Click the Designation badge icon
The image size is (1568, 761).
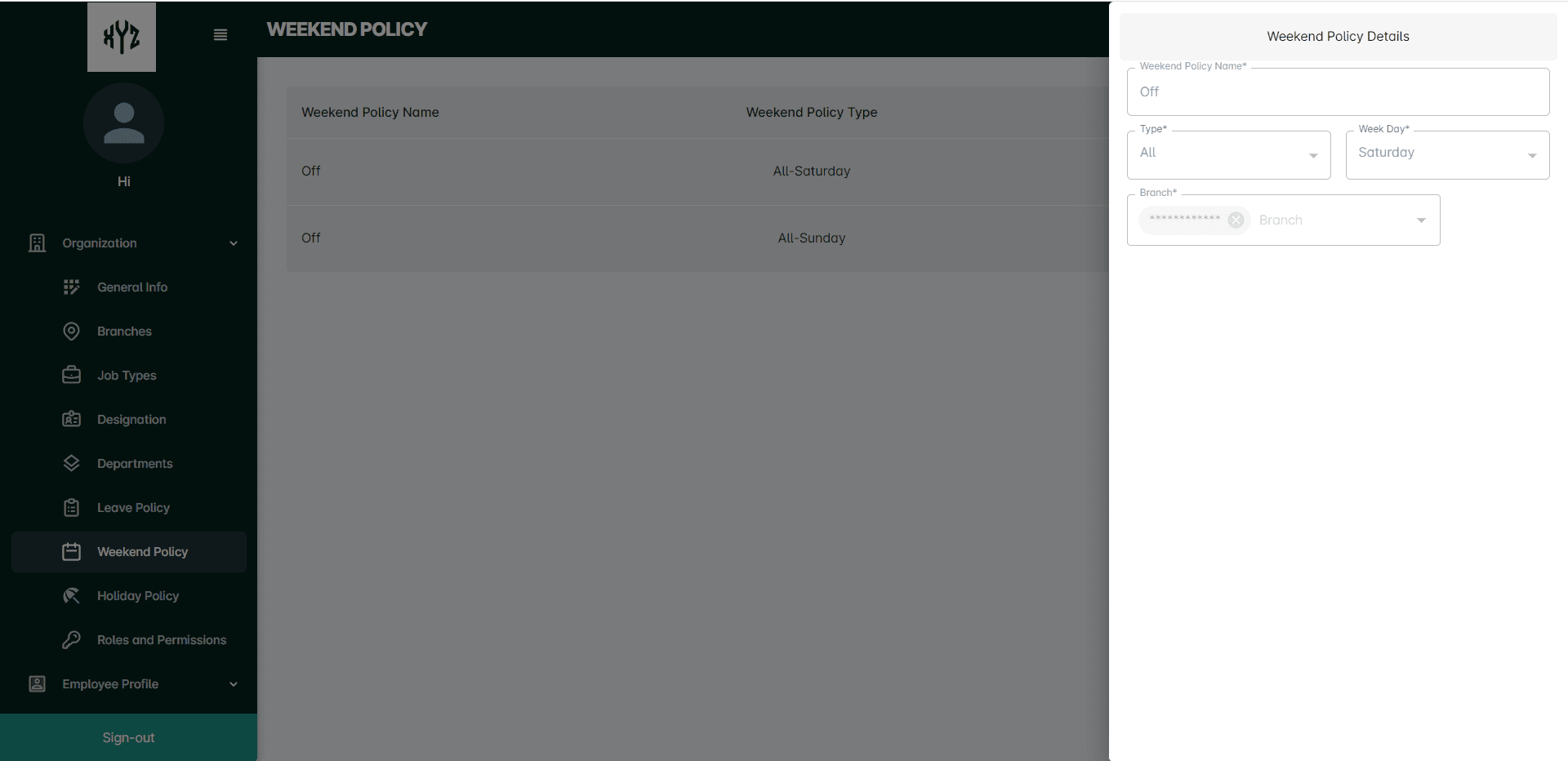point(72,420)
